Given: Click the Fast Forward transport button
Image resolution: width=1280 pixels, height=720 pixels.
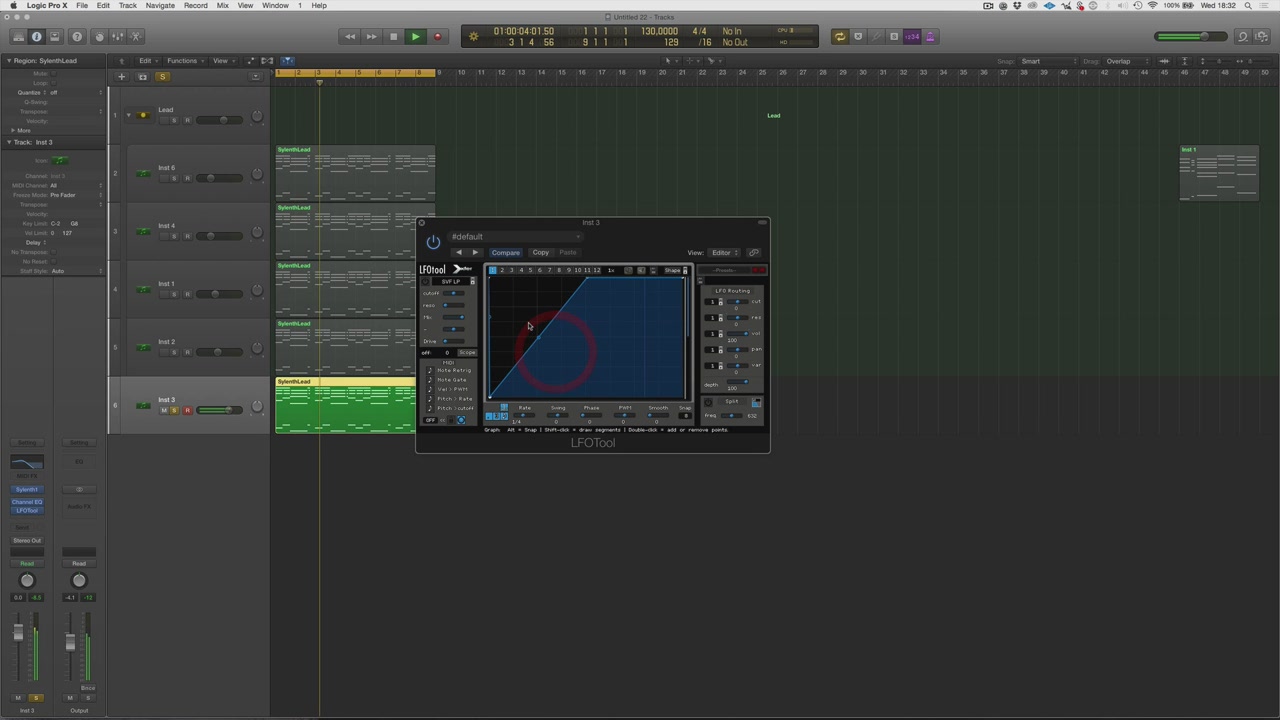Looking at the screenshot, I should [x=371, y=37].
